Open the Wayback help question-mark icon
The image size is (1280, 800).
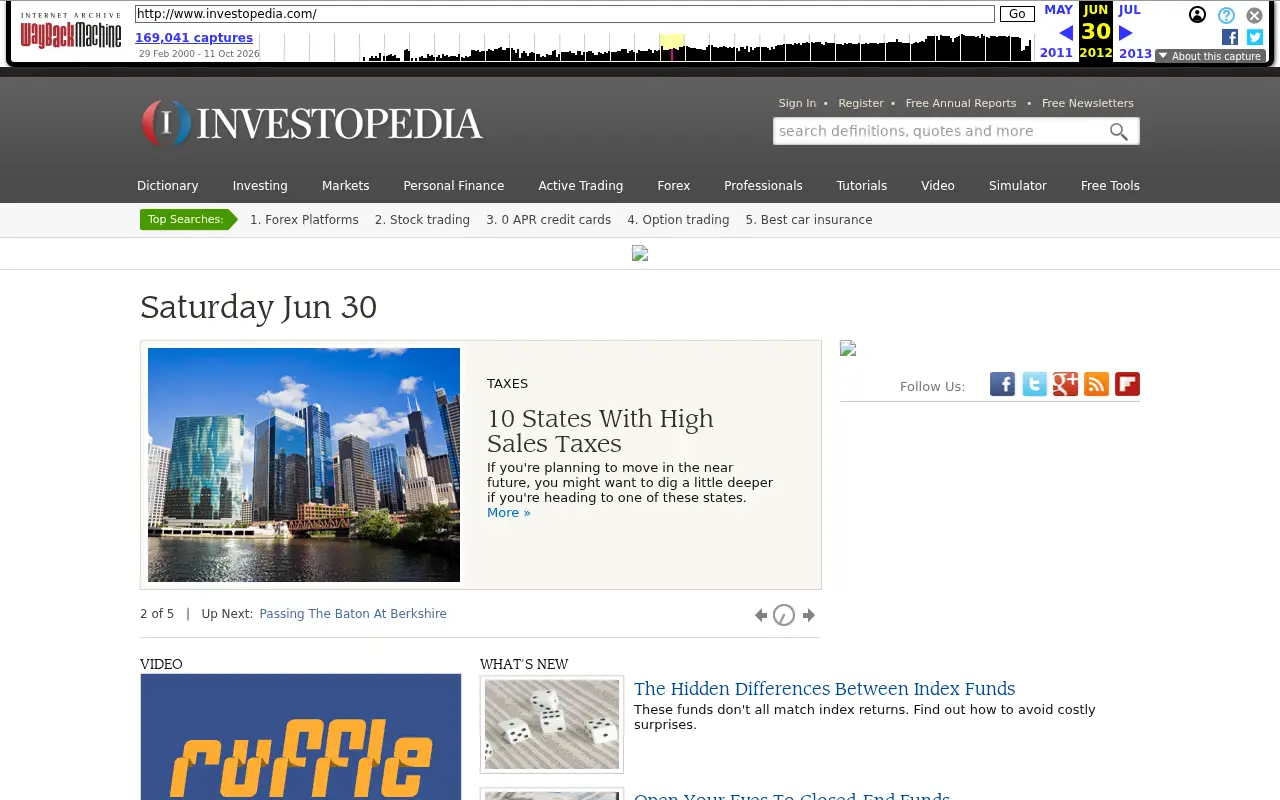pyautogui.click(x=1226, y=15)
